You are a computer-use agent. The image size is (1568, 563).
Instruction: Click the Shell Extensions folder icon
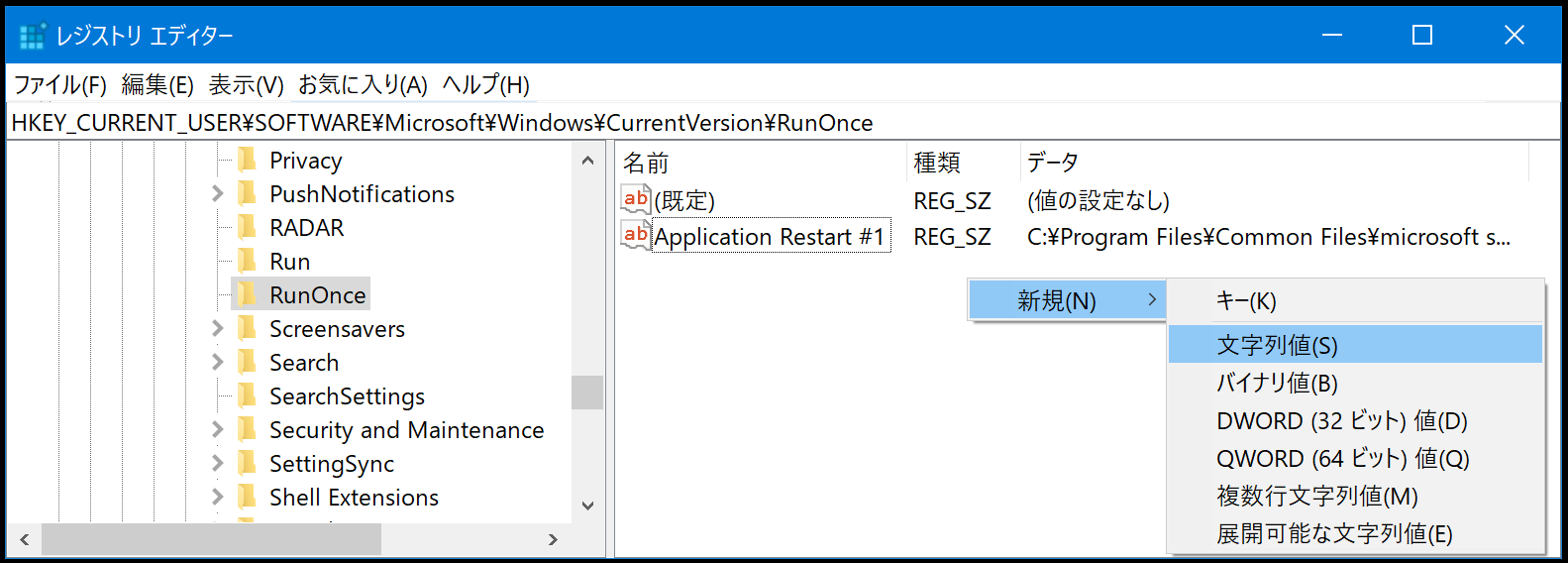pyautogui.click(x=248, y=497)
